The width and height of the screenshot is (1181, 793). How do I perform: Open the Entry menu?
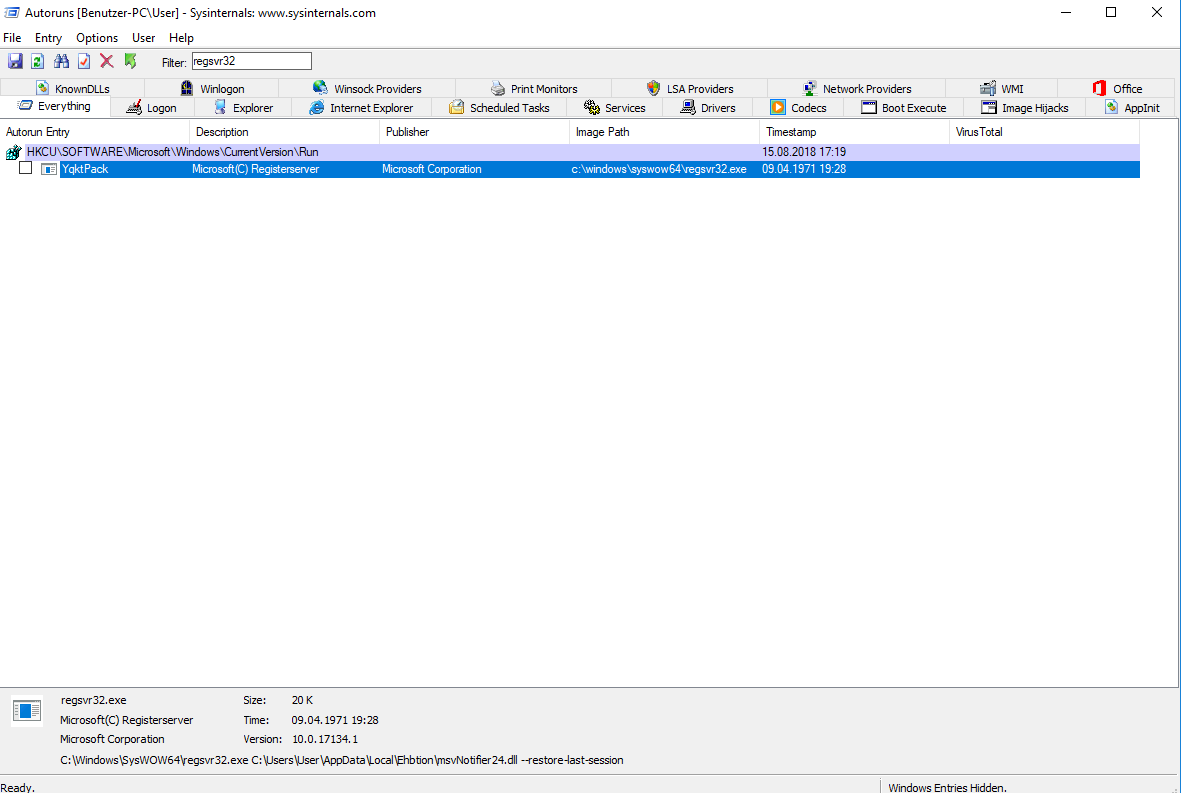[x=48, y=38]
